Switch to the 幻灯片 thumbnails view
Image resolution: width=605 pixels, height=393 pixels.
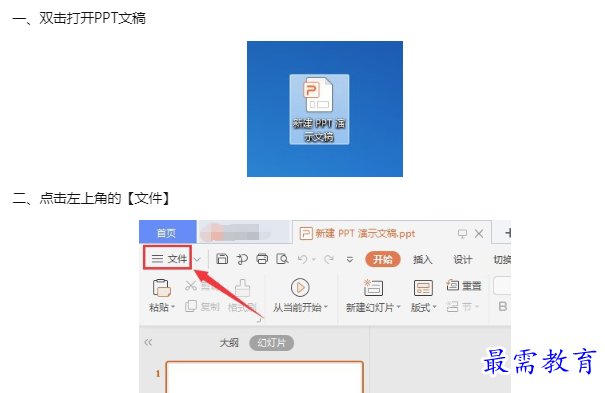[x=272, y=343]
